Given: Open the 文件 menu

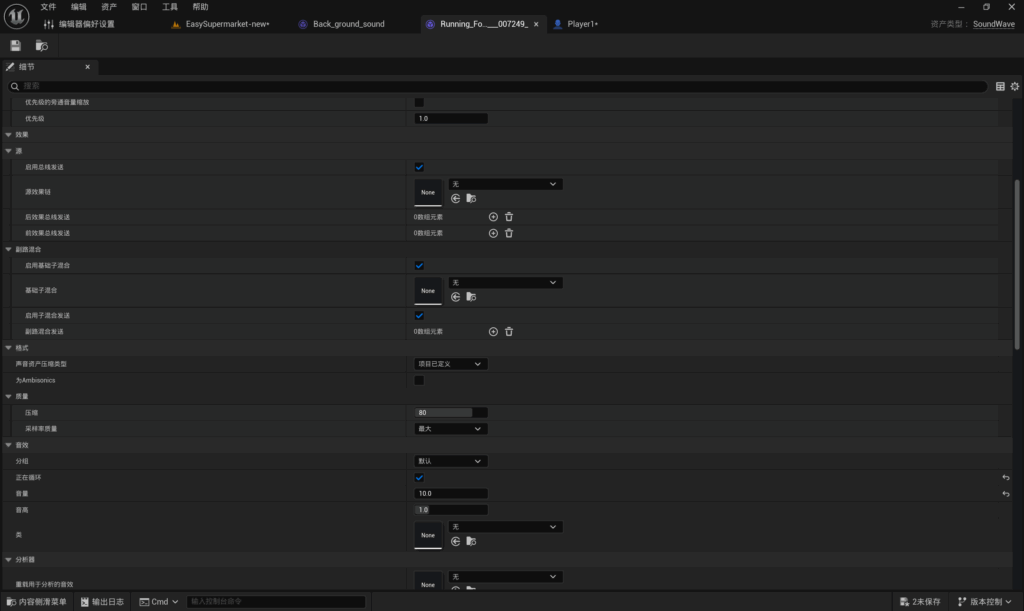Looking at the screenshot, I should 48,7.
